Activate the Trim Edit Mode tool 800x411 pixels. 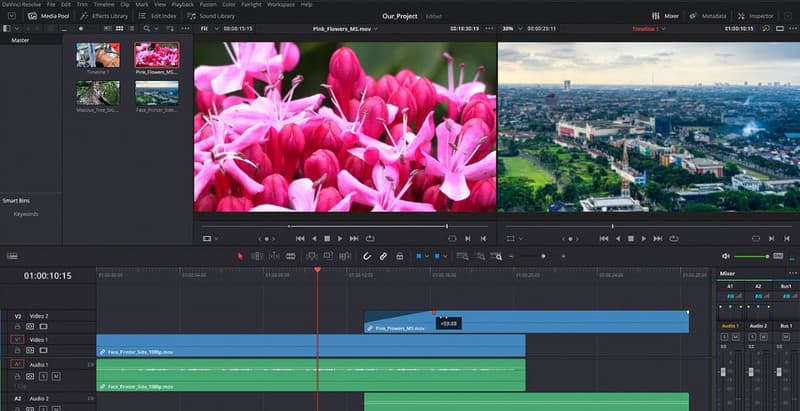(257, 256)
